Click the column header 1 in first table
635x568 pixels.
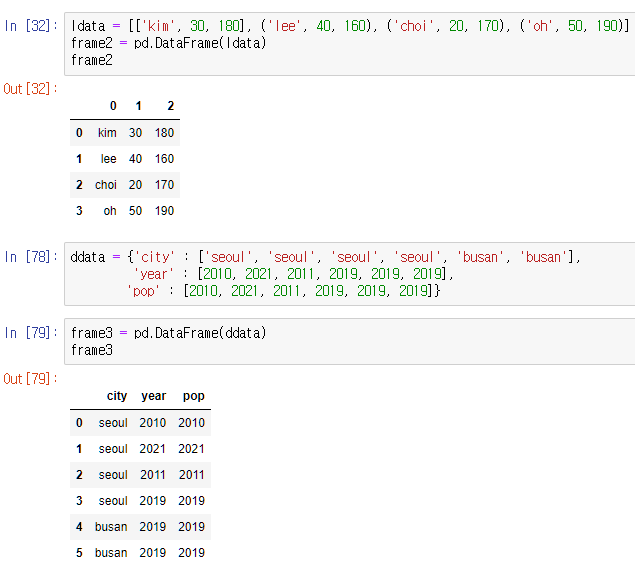[x=139, y=106]
